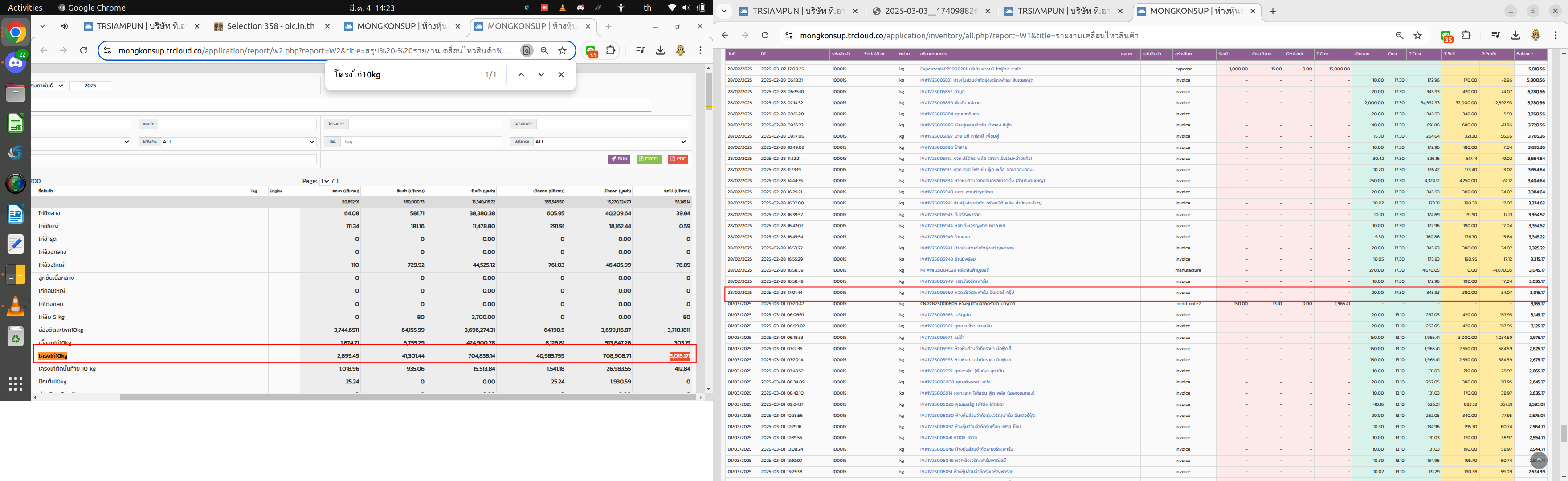Click the Chrome icon in the dock
The image size is (1568, 481).
(16, 32)
